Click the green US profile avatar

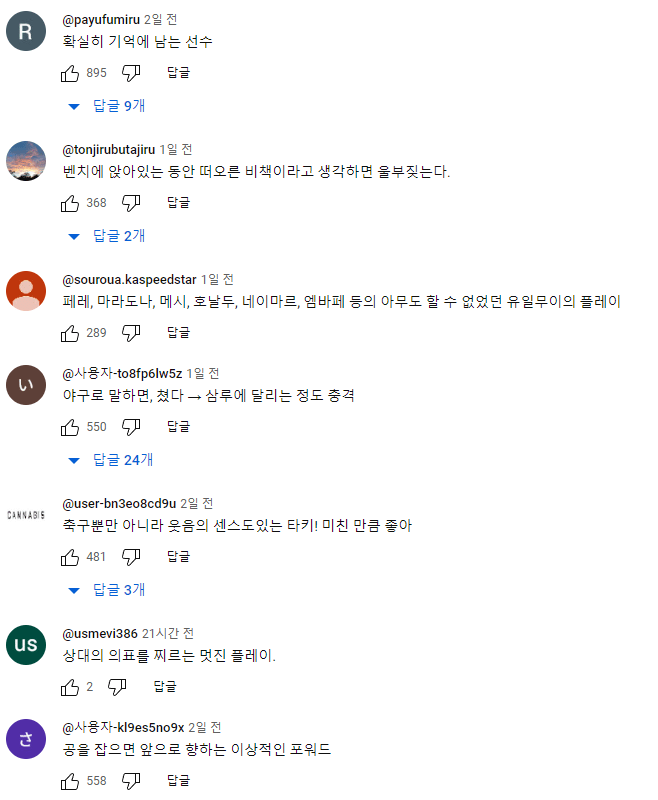[25, 644]
